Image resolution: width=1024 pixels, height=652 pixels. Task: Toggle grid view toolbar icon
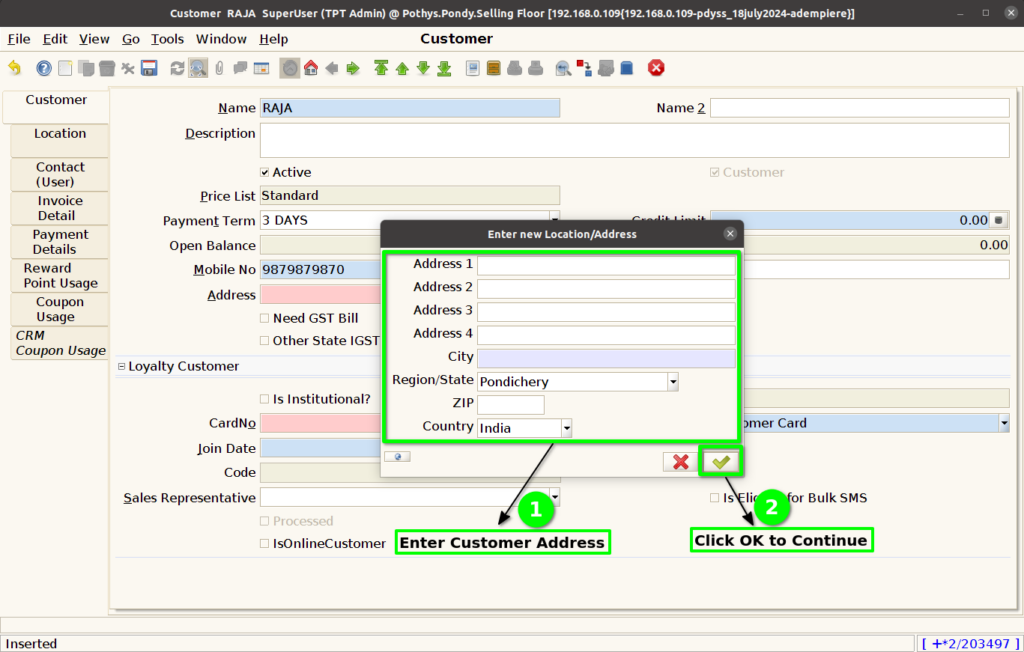(x=261, y=68)
